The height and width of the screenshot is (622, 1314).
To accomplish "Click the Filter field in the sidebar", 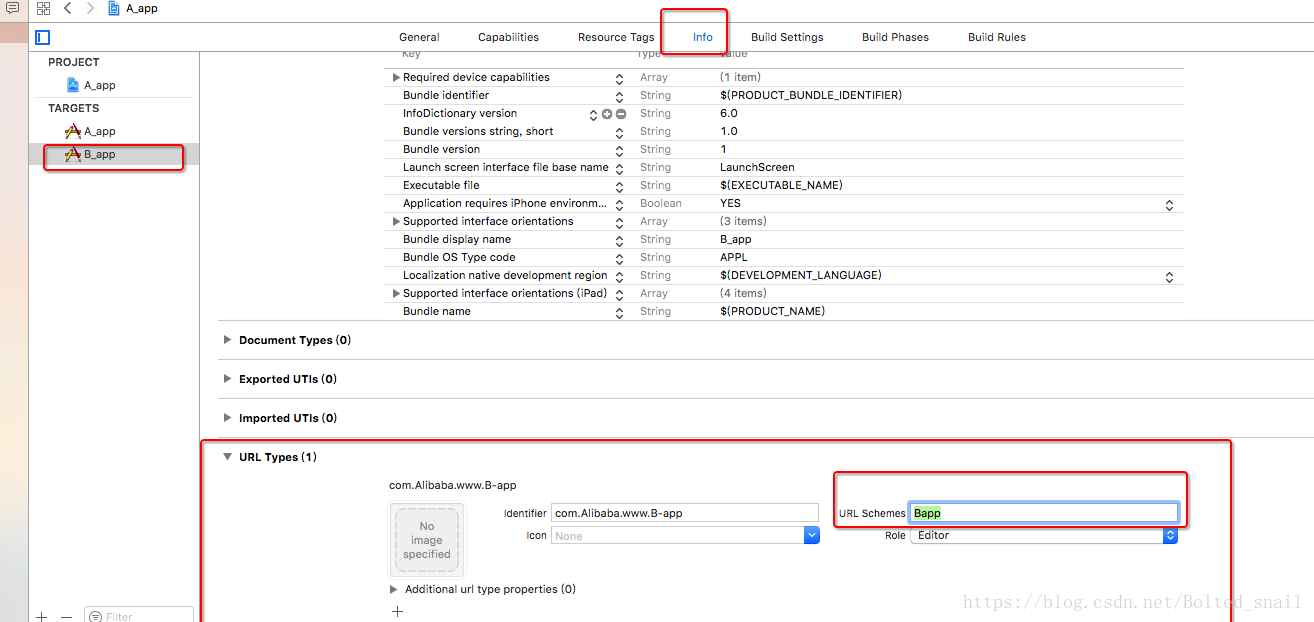I will pos(139,615).
